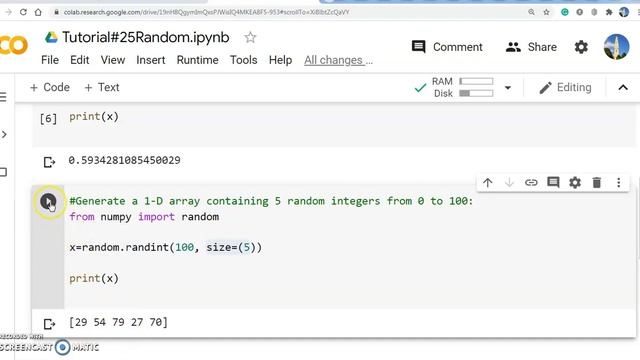Image resolution: width=640 pixels, height=360 pixels.
Task: Open the Help menu
Action: (280, 60)
